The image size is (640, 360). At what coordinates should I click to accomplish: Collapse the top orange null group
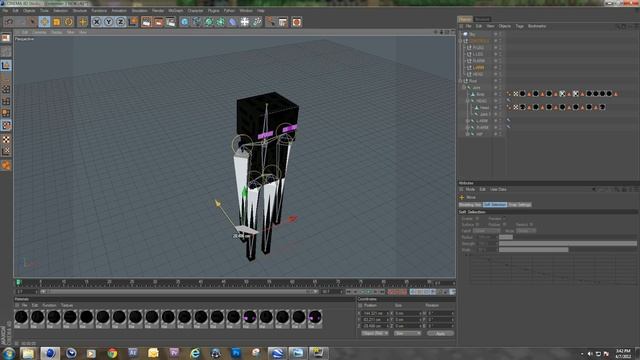(x=461, y=41)
